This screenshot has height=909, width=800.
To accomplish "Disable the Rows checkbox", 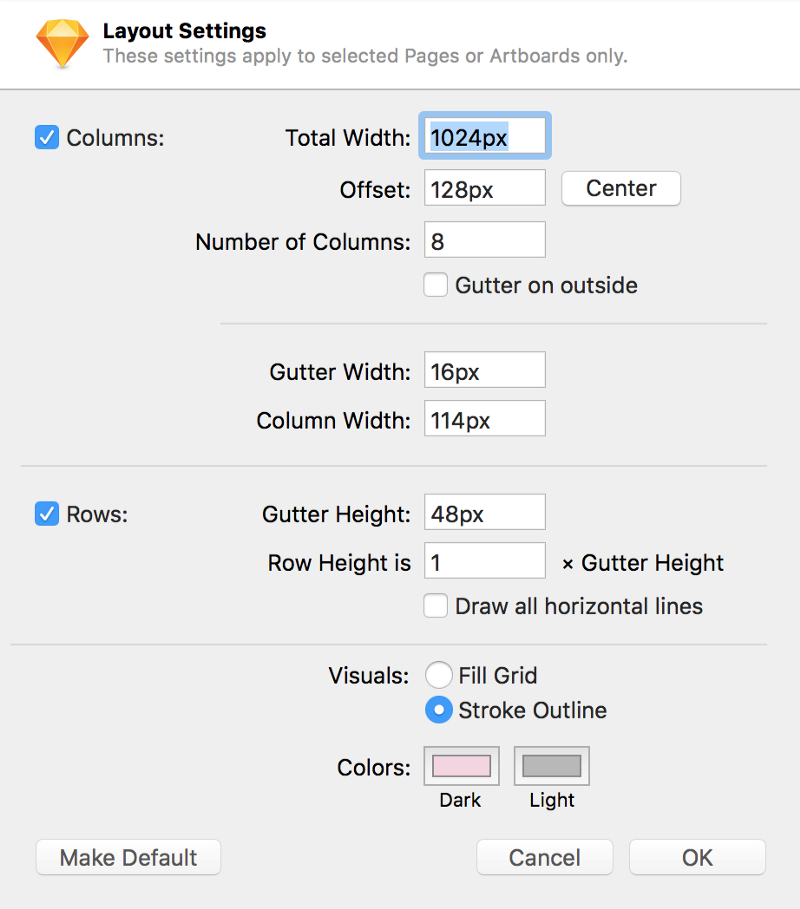I will pos(47,514).
